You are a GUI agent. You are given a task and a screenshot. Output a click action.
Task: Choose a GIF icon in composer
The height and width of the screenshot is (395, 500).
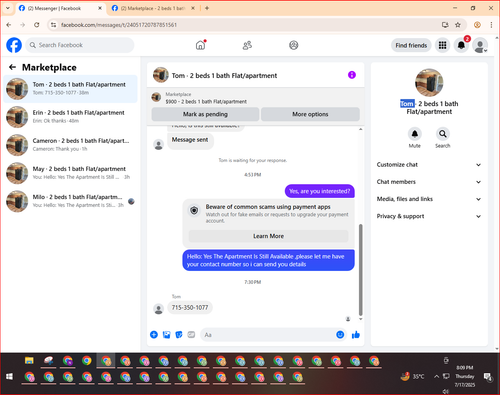click(191, 335)
